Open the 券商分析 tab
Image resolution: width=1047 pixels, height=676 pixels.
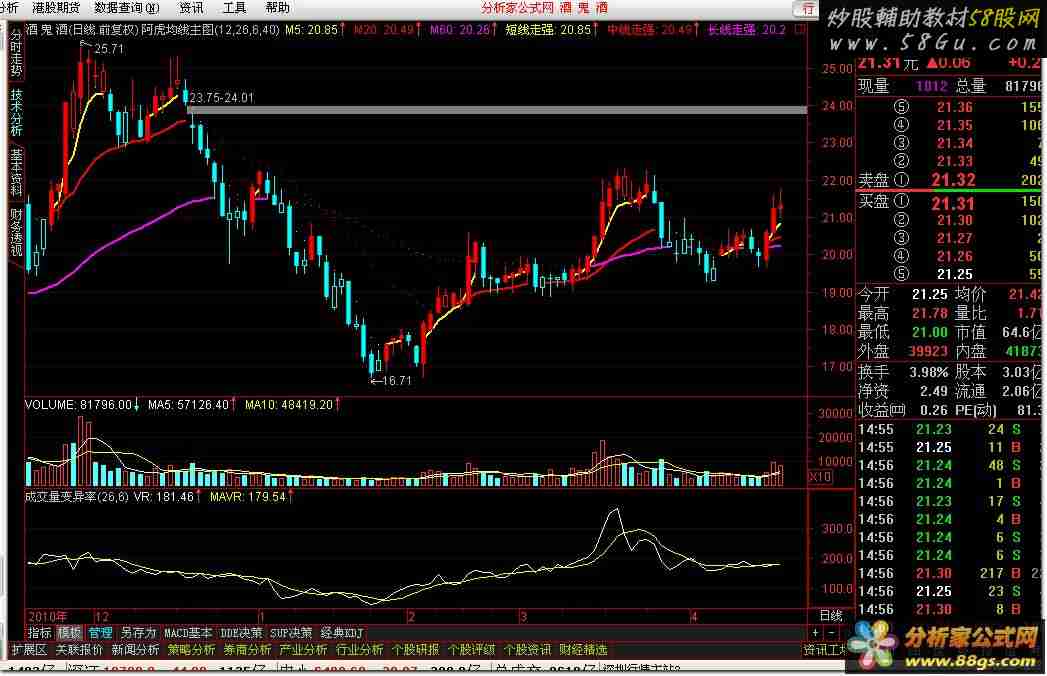coord(247,649)
